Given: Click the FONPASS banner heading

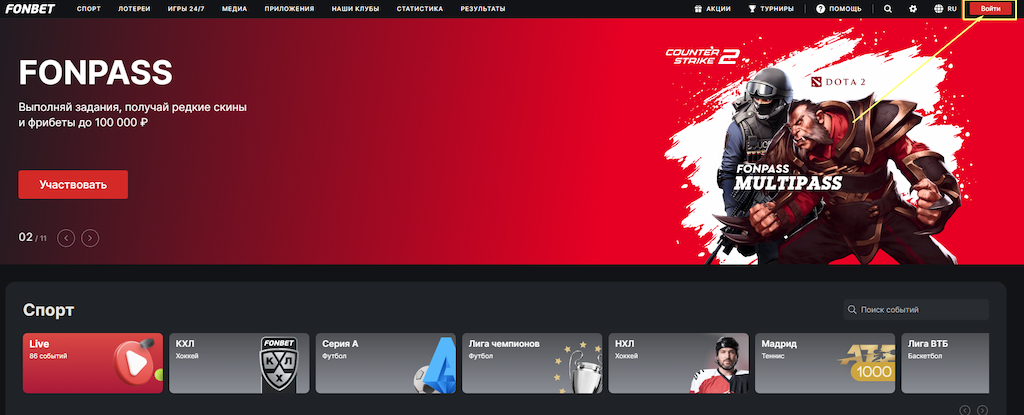Looking at the screenshot, I should click(95, 73).
